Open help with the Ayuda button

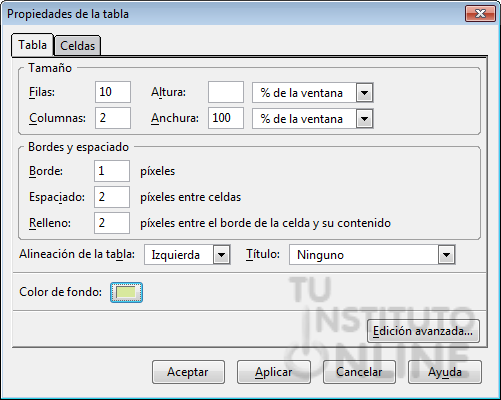click(445, 372)
